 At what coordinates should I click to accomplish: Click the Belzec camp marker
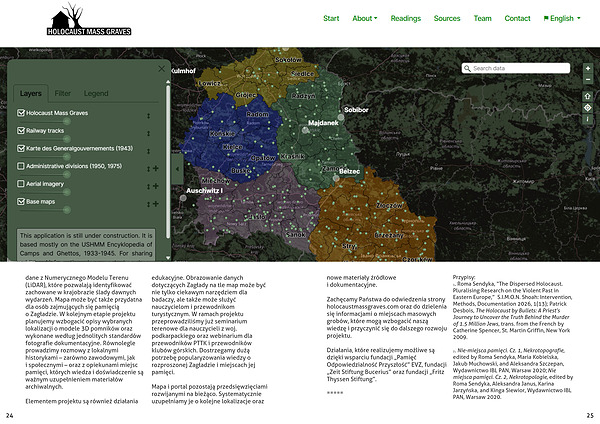pyautogui.click(x=336, y=178)
